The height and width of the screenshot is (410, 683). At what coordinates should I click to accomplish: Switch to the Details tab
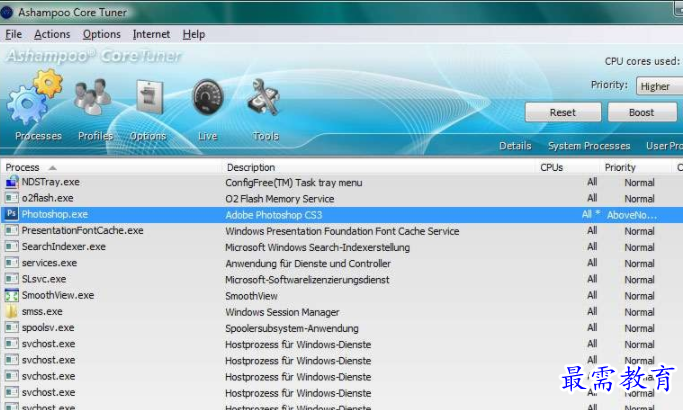515,146
